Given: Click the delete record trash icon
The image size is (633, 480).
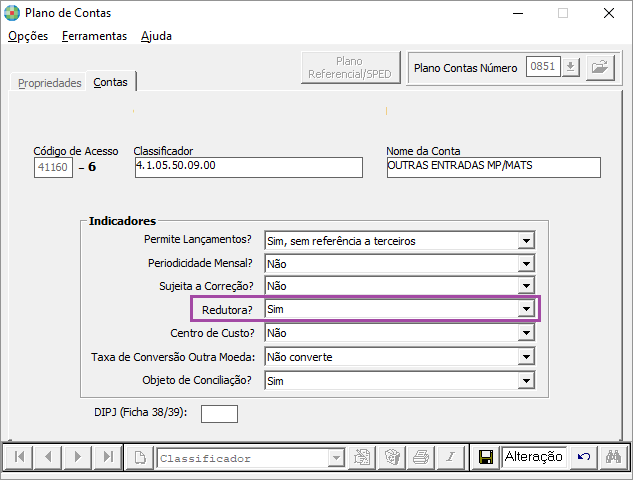Looking at the screenshot, I should (x=391, y=457).
